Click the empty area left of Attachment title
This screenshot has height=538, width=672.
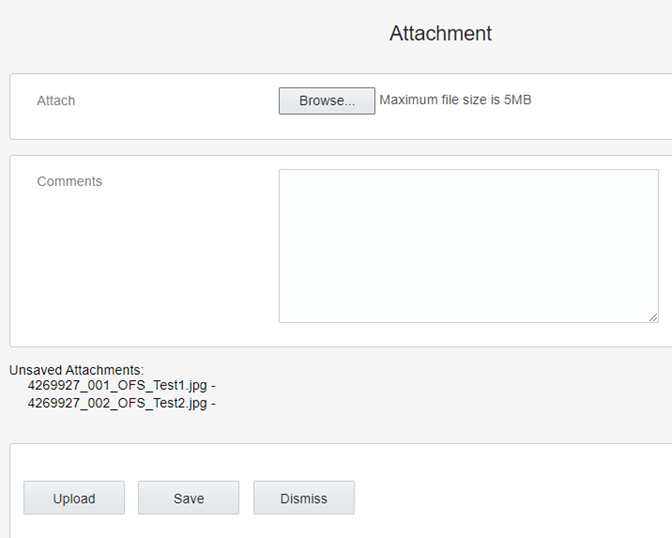(193, 33)
